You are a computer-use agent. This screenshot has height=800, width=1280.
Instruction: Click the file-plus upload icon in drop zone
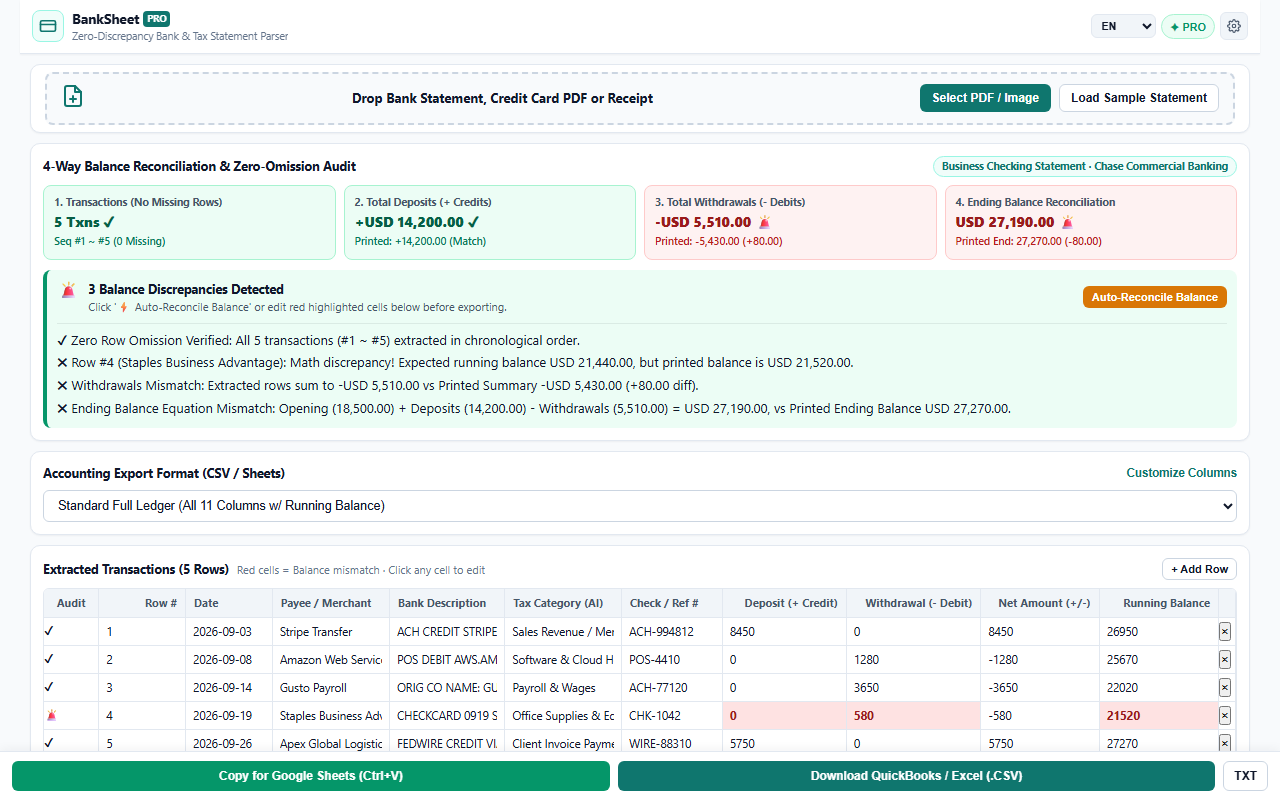pos(73,96)
